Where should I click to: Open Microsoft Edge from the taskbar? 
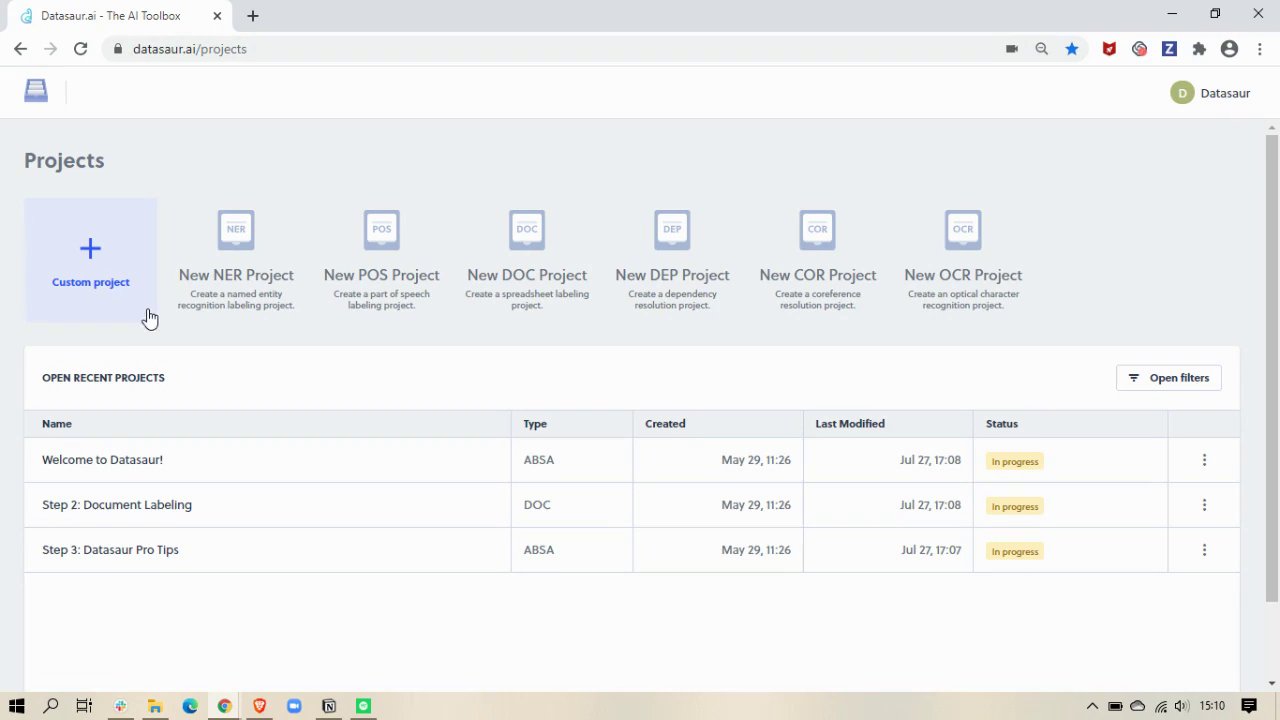(190, 706)
